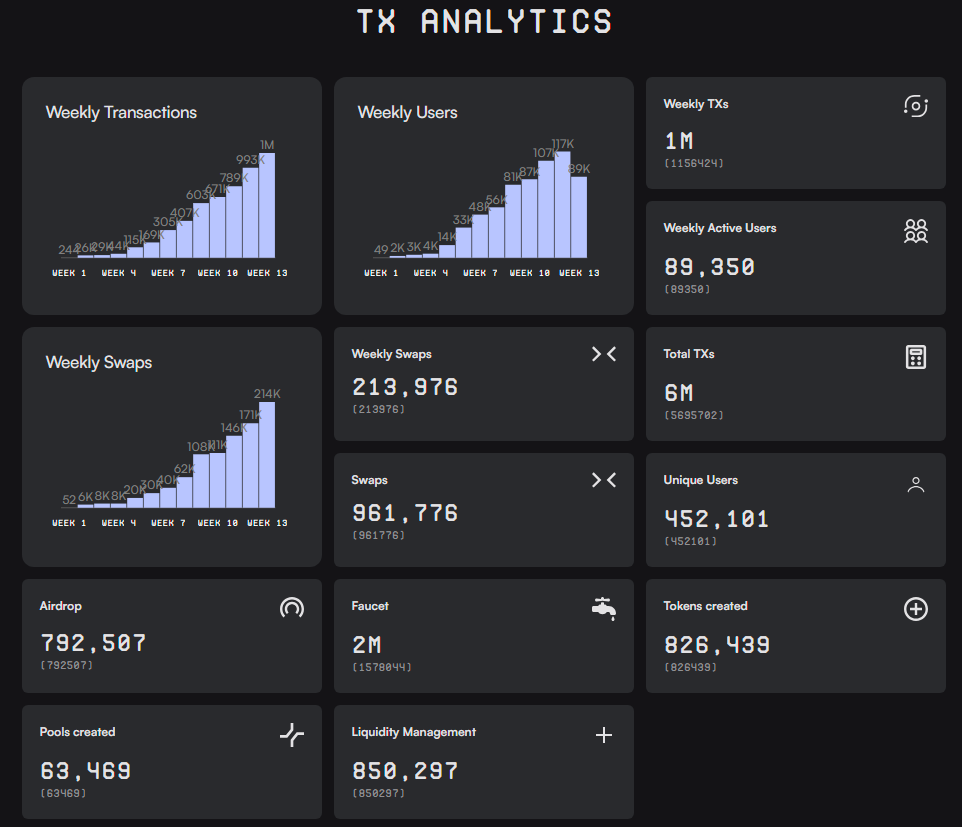Click the calculator icon on Total TXs card

(915, 357)
